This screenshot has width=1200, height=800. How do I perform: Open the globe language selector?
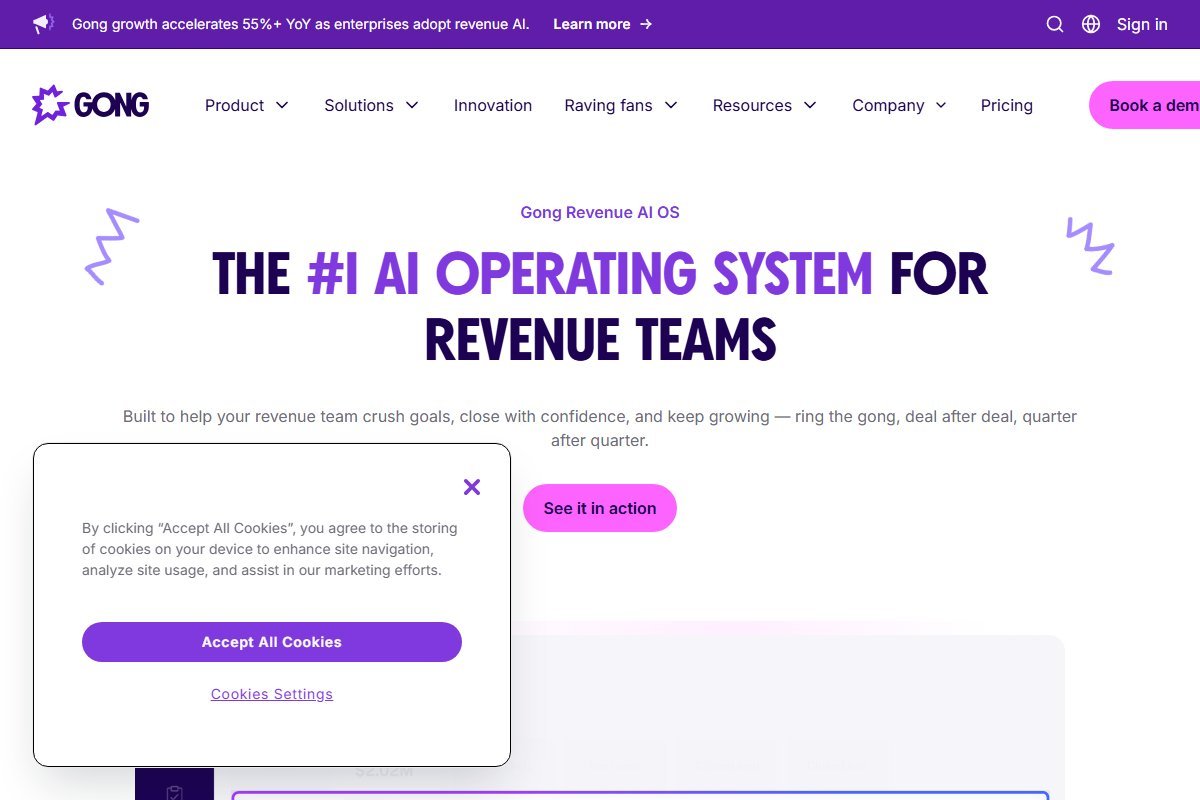[x=1091, y=24]
